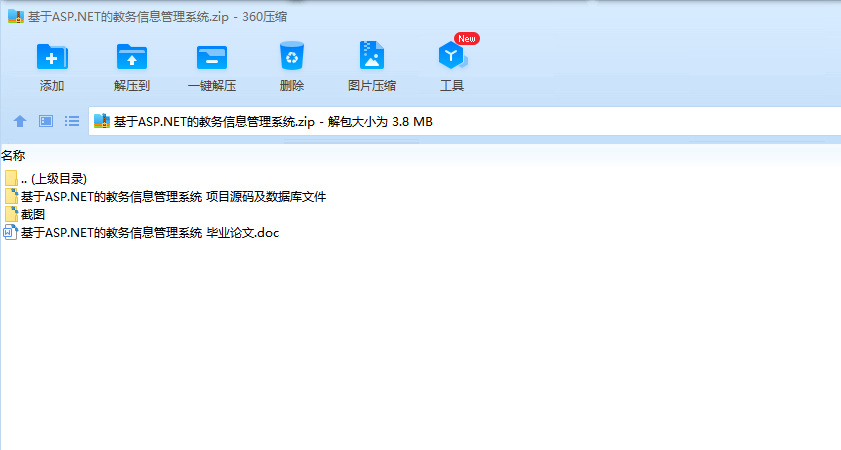Click the 一键解压 one-click extract icon
Screen dimensions: 841x450
[212, 57]
